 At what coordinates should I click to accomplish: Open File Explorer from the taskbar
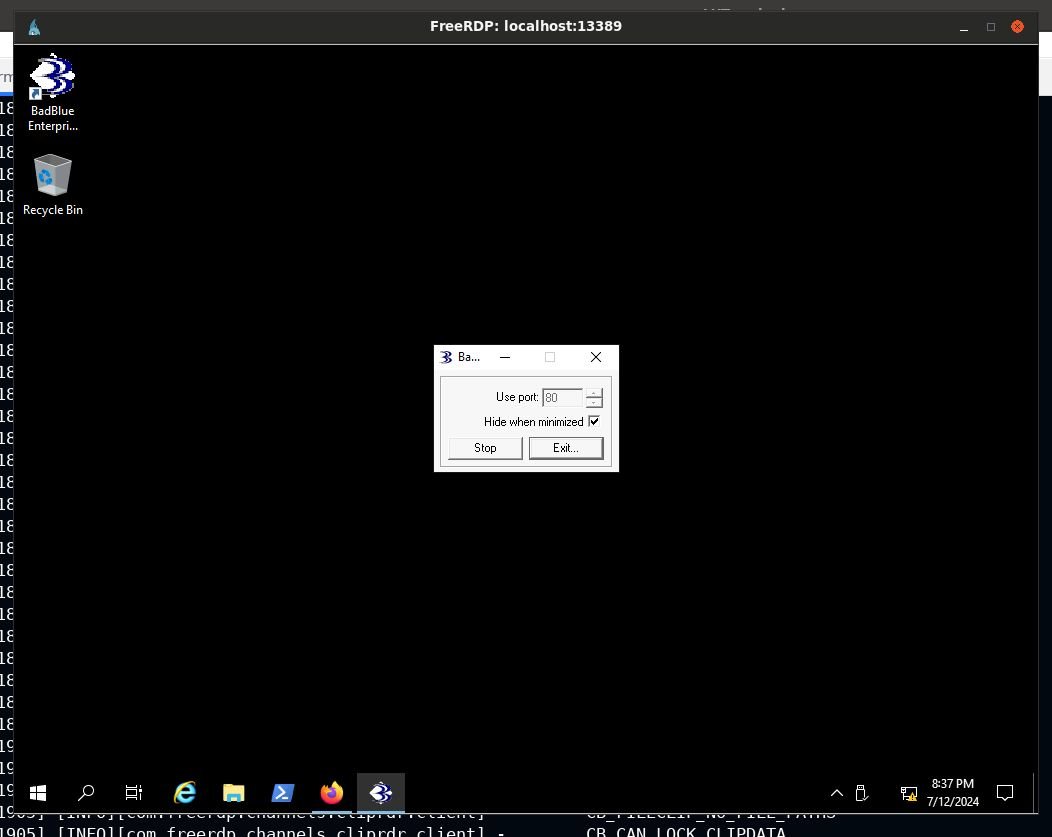click(233, 793)
